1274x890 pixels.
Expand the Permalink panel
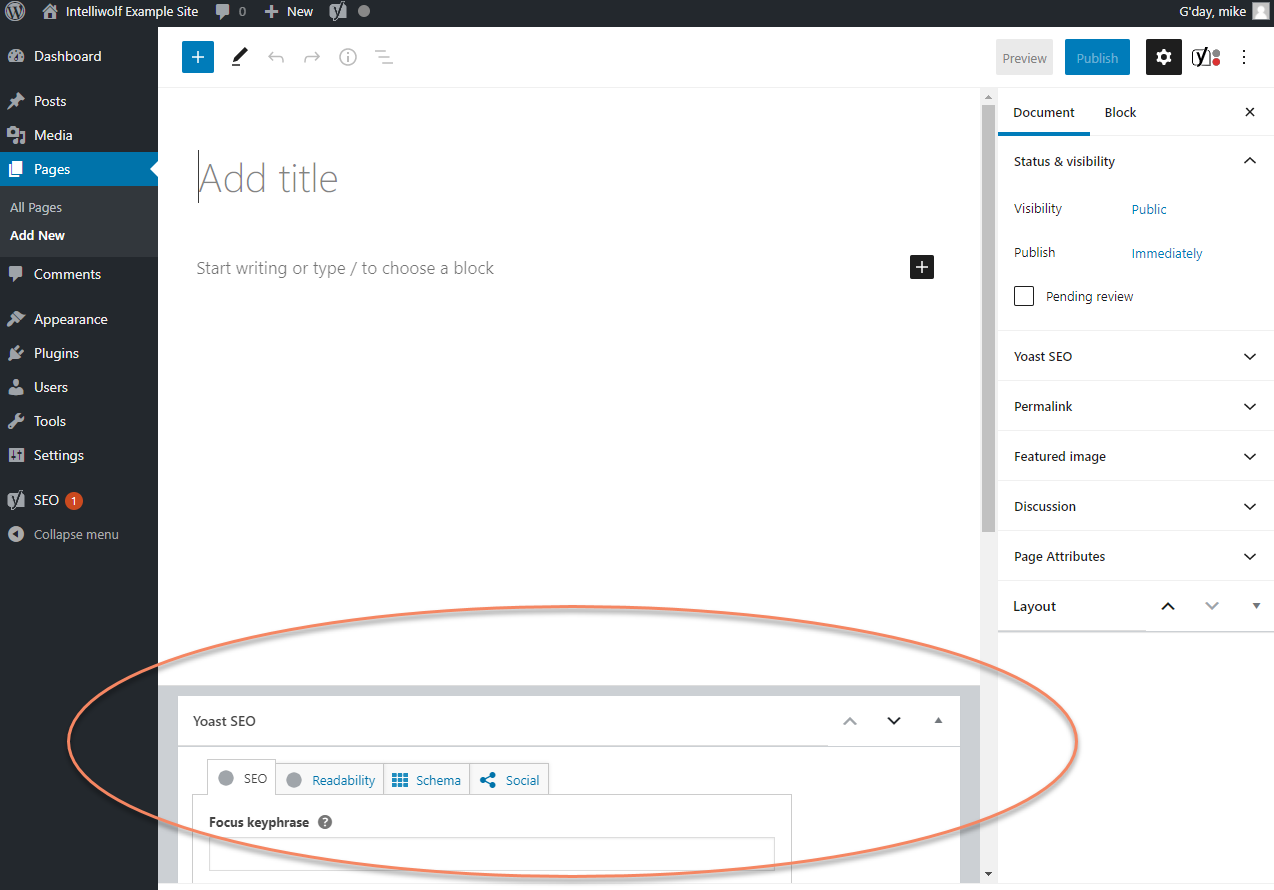tap(1135, 406)
